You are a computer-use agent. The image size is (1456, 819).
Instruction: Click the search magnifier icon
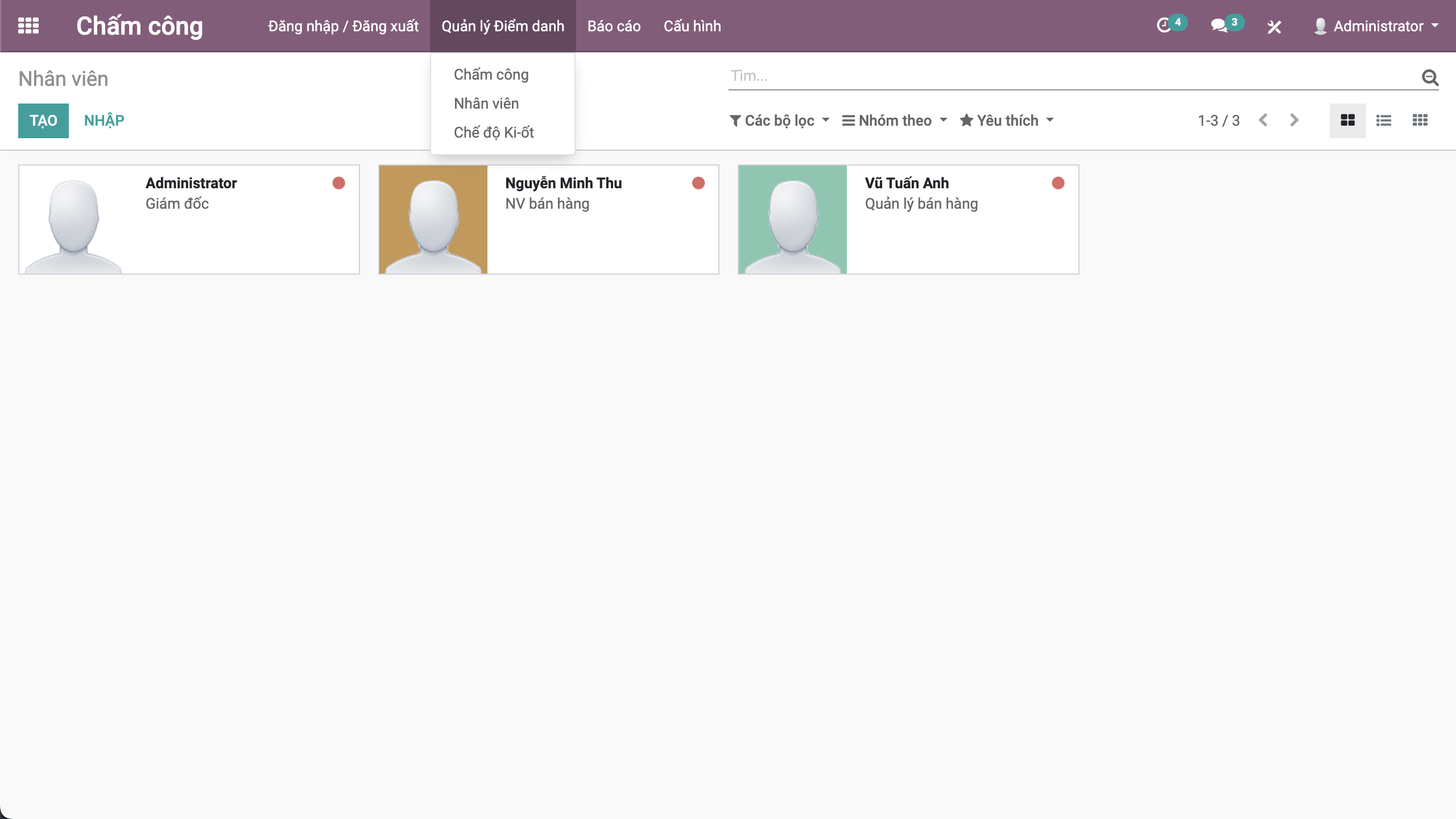pyautogui.click(x=1430, y=77)
